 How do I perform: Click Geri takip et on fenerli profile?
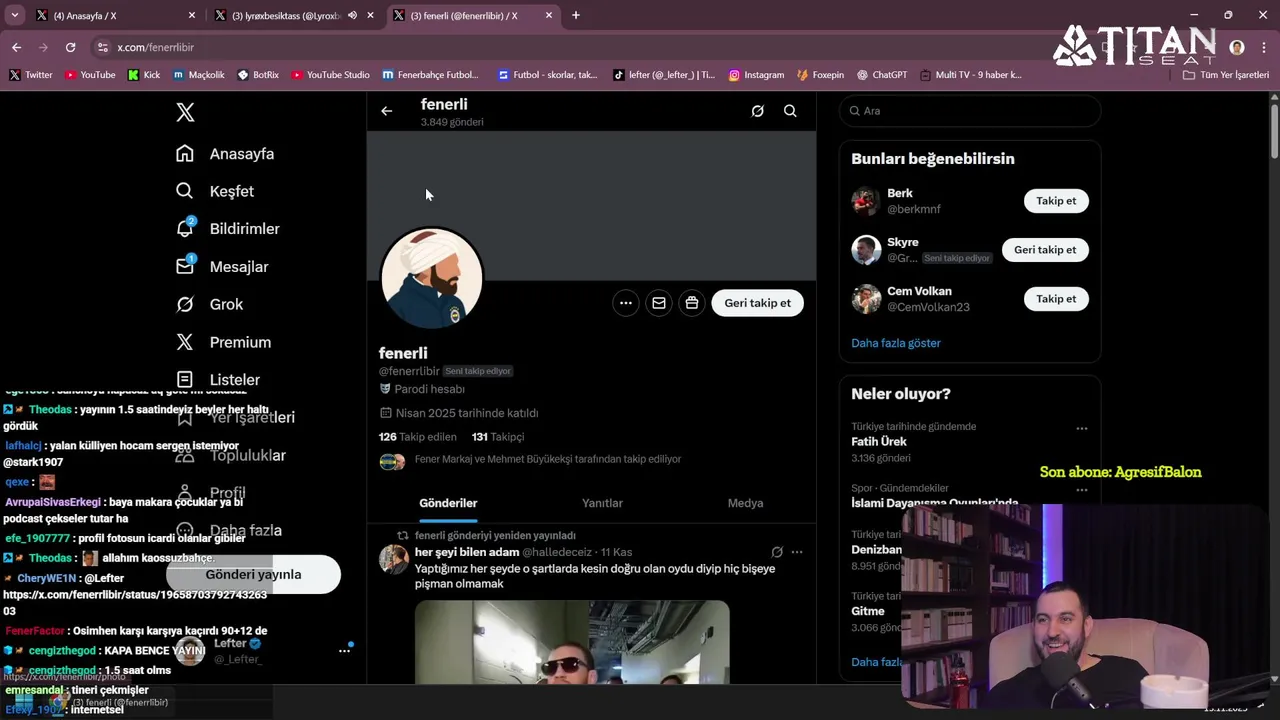click(757, 303)
